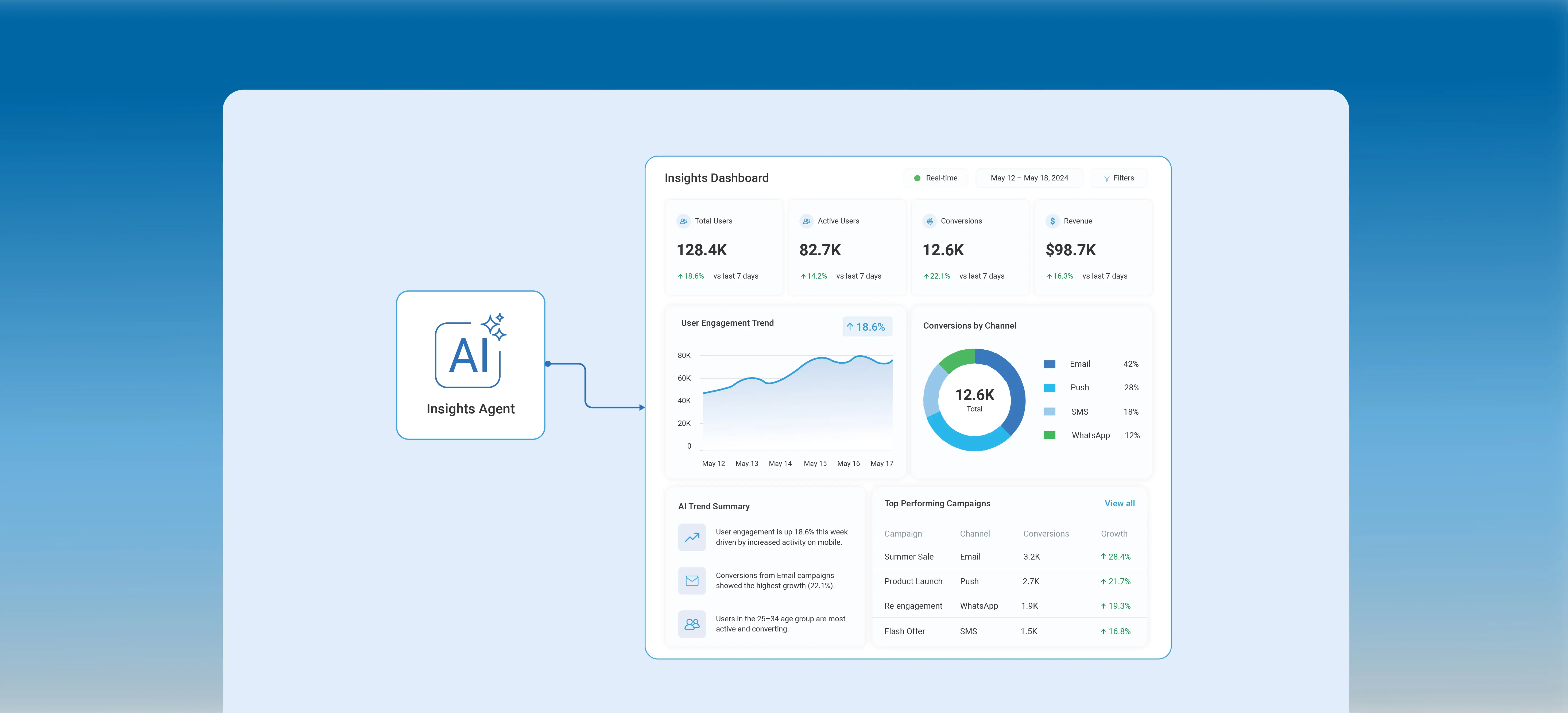Click the Conversions card icon

[x=930, y=221]
